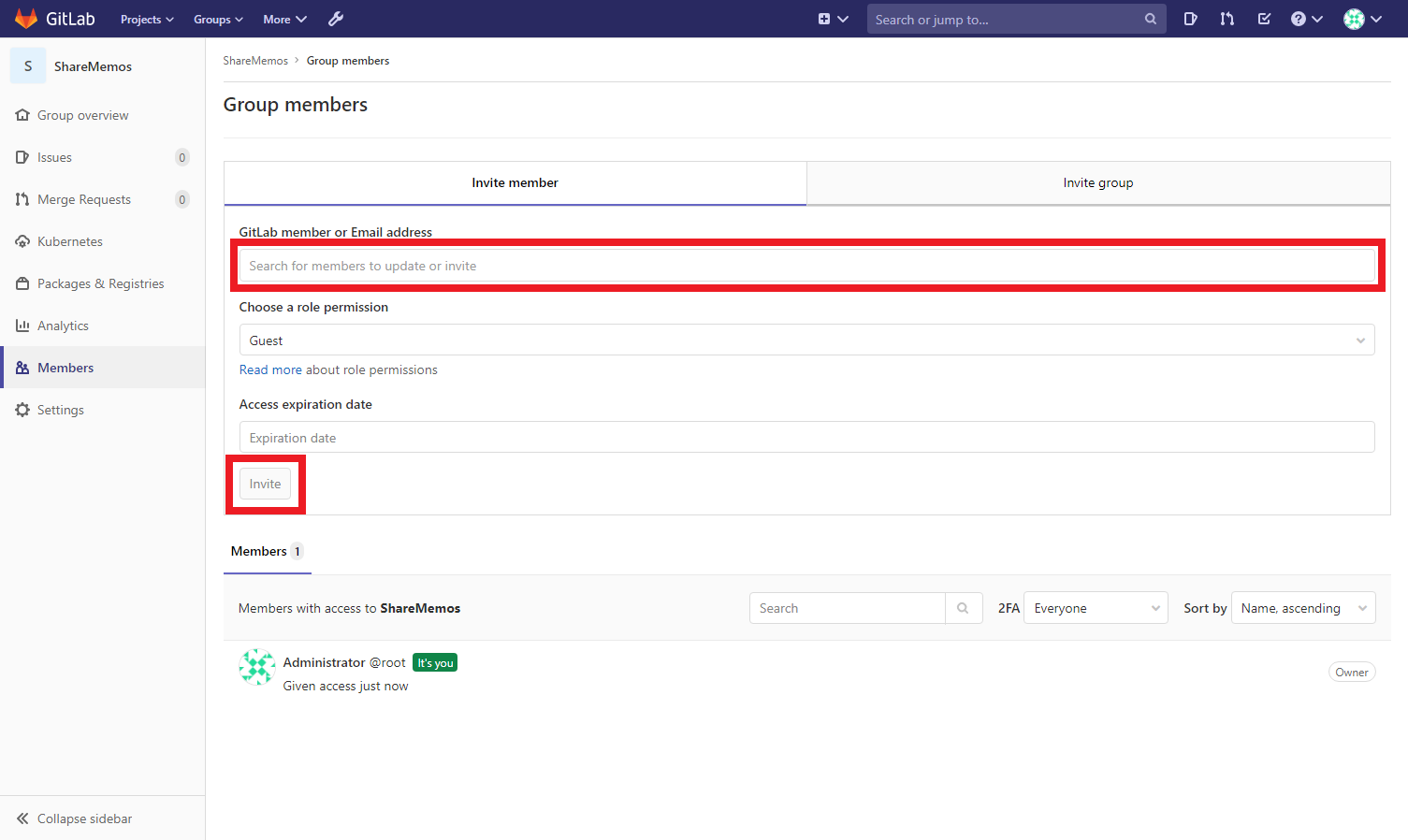
Task: Open Merge requests icon in top bar
Action: pyautogui.click(x=1227, y=19)
